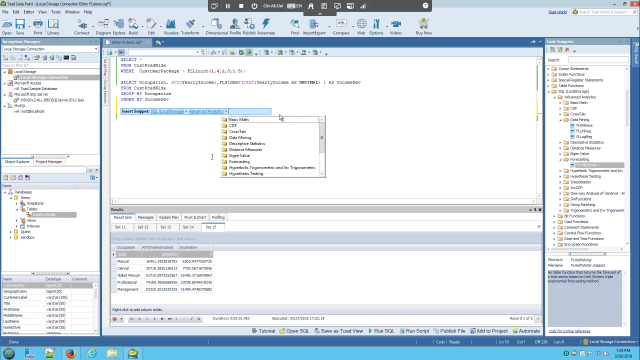Switch to the Pivot & Chart tab
640x360 pixels.
pos(195,218)
